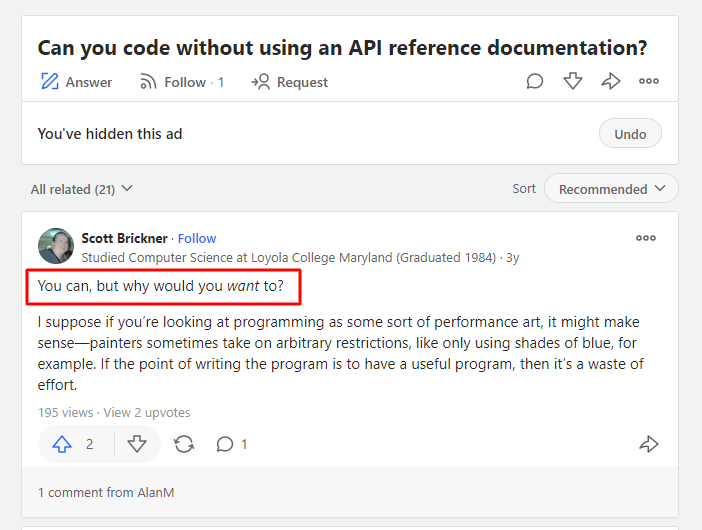This screenshot has width=702, height=530.
Task: Upvote Scott Brickner's answer
Action: point(62,444)
